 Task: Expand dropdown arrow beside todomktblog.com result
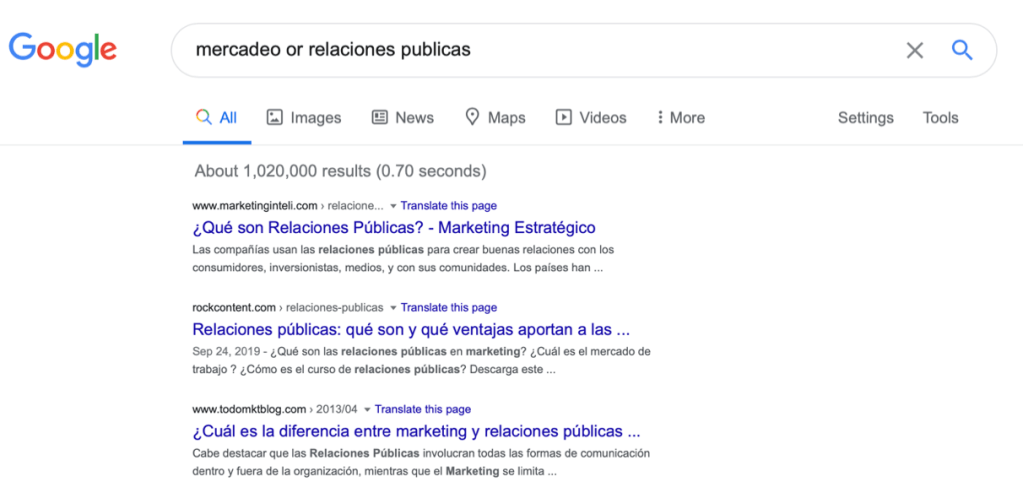(x=367, y=410)
